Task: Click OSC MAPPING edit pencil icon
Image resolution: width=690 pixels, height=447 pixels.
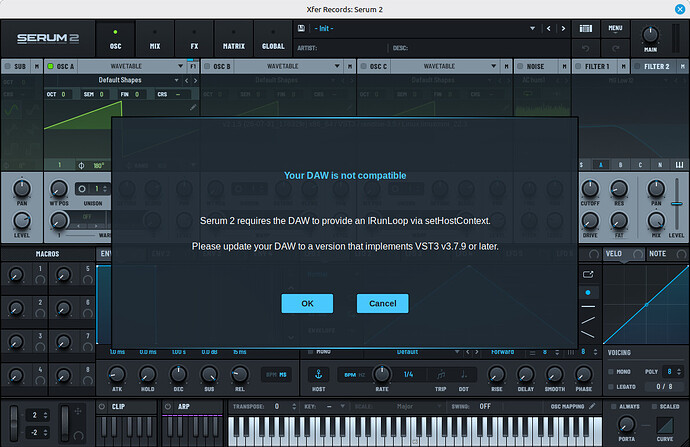Action: (592, 406)
